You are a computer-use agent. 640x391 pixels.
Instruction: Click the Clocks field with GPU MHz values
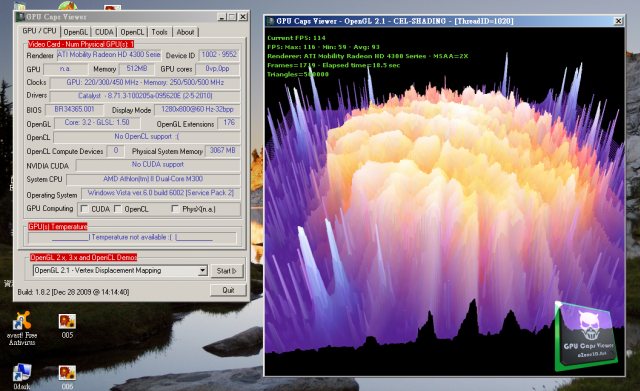145,82
